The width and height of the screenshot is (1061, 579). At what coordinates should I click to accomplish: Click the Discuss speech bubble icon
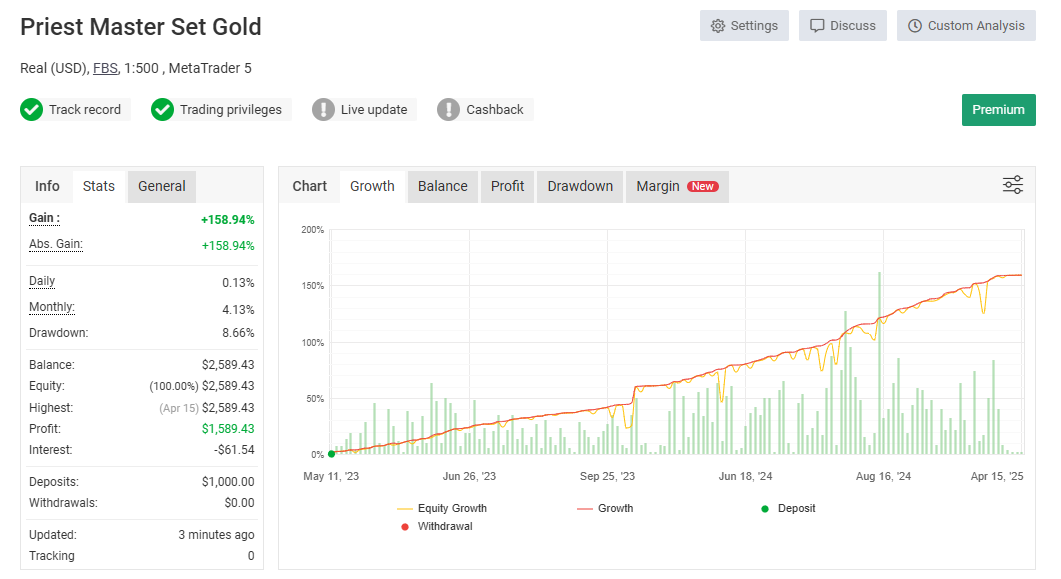[x=817, y=26]
